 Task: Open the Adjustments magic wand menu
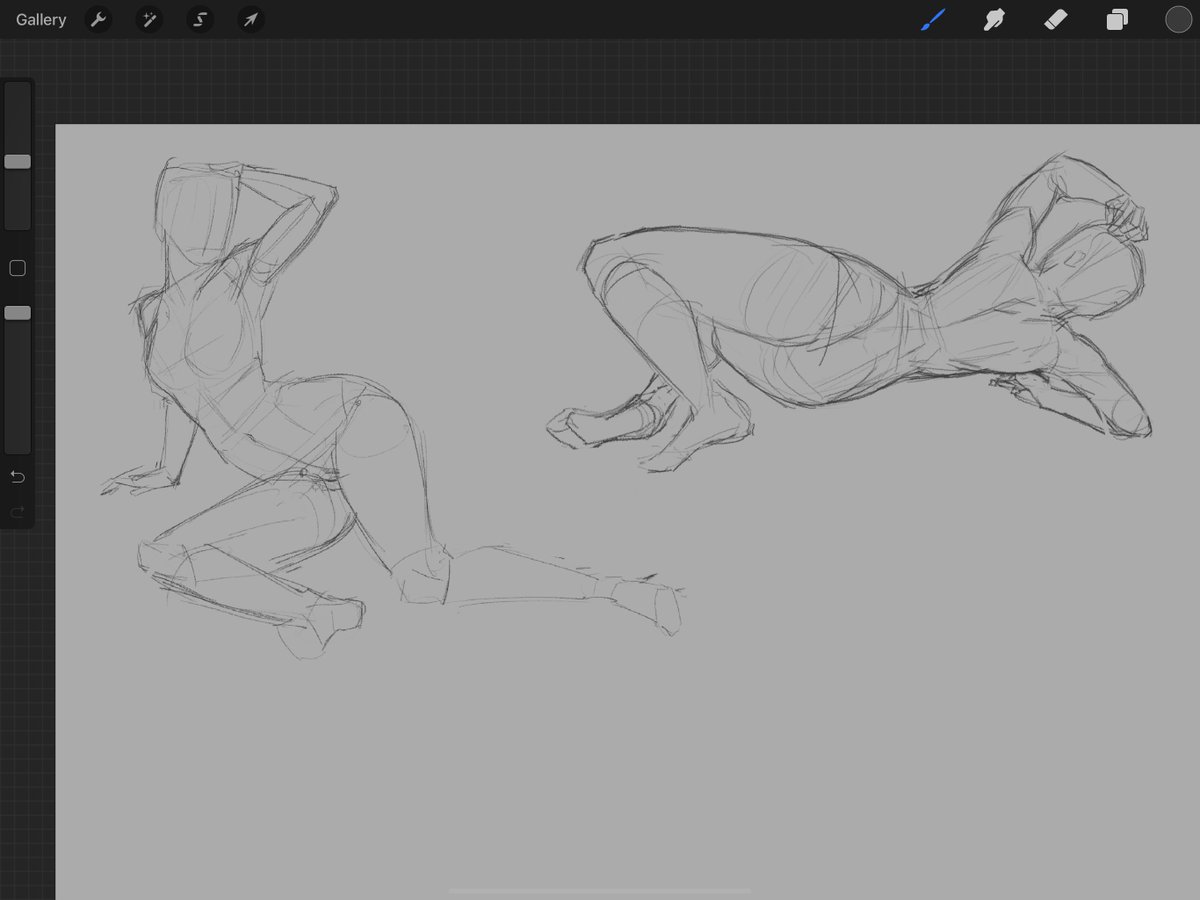pyautogui.click(x=149, y=20)
